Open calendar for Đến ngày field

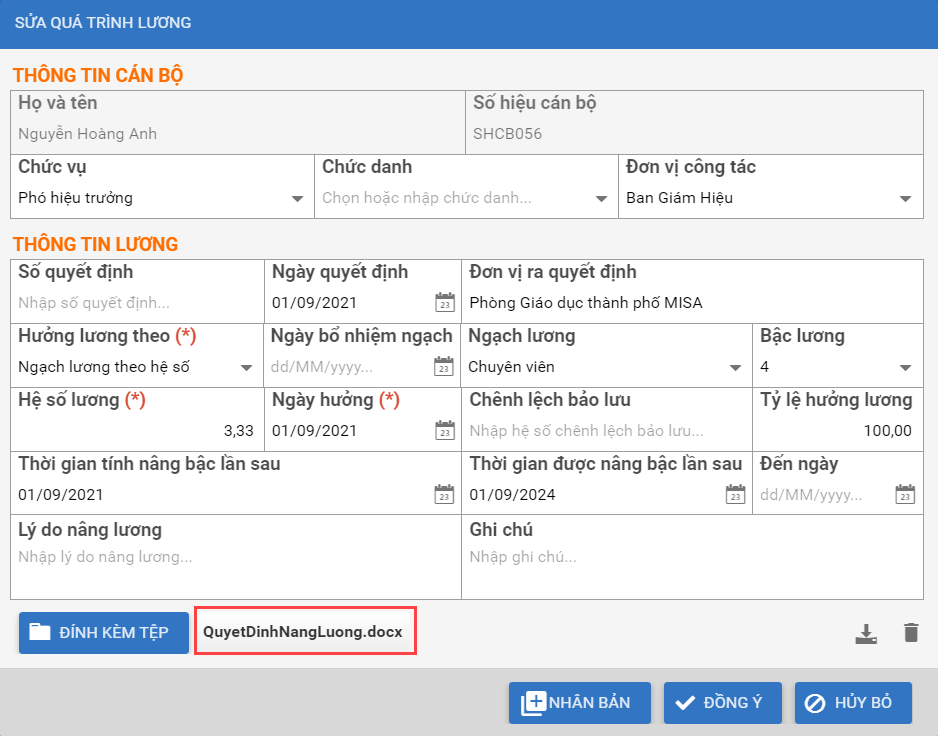905,495
